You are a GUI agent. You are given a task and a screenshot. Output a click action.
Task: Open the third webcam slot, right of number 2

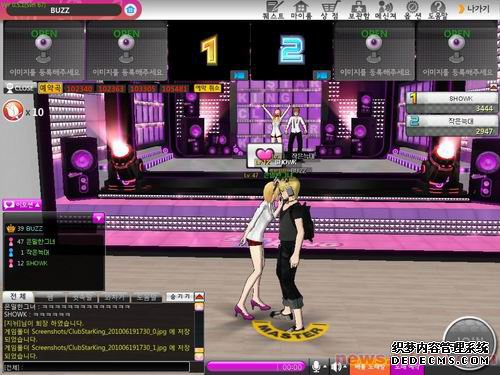(374, 51)
